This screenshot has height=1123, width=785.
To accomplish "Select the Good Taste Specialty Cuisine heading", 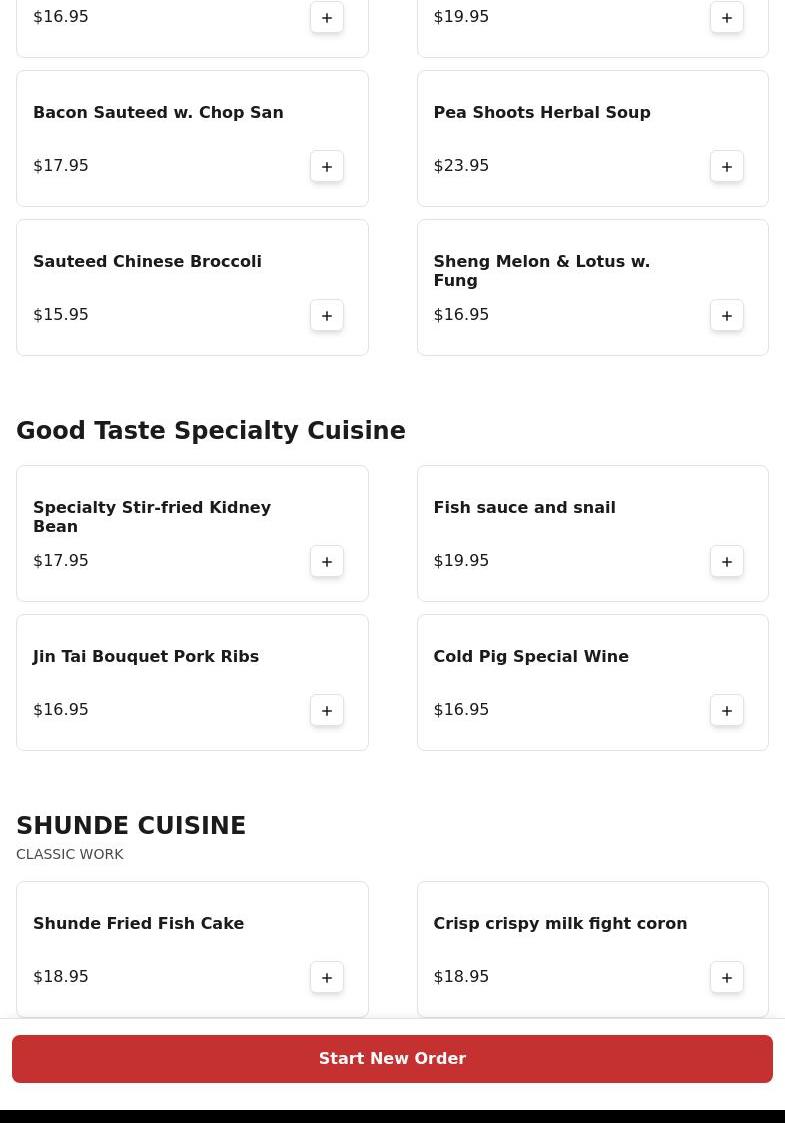I will (210, 430).
